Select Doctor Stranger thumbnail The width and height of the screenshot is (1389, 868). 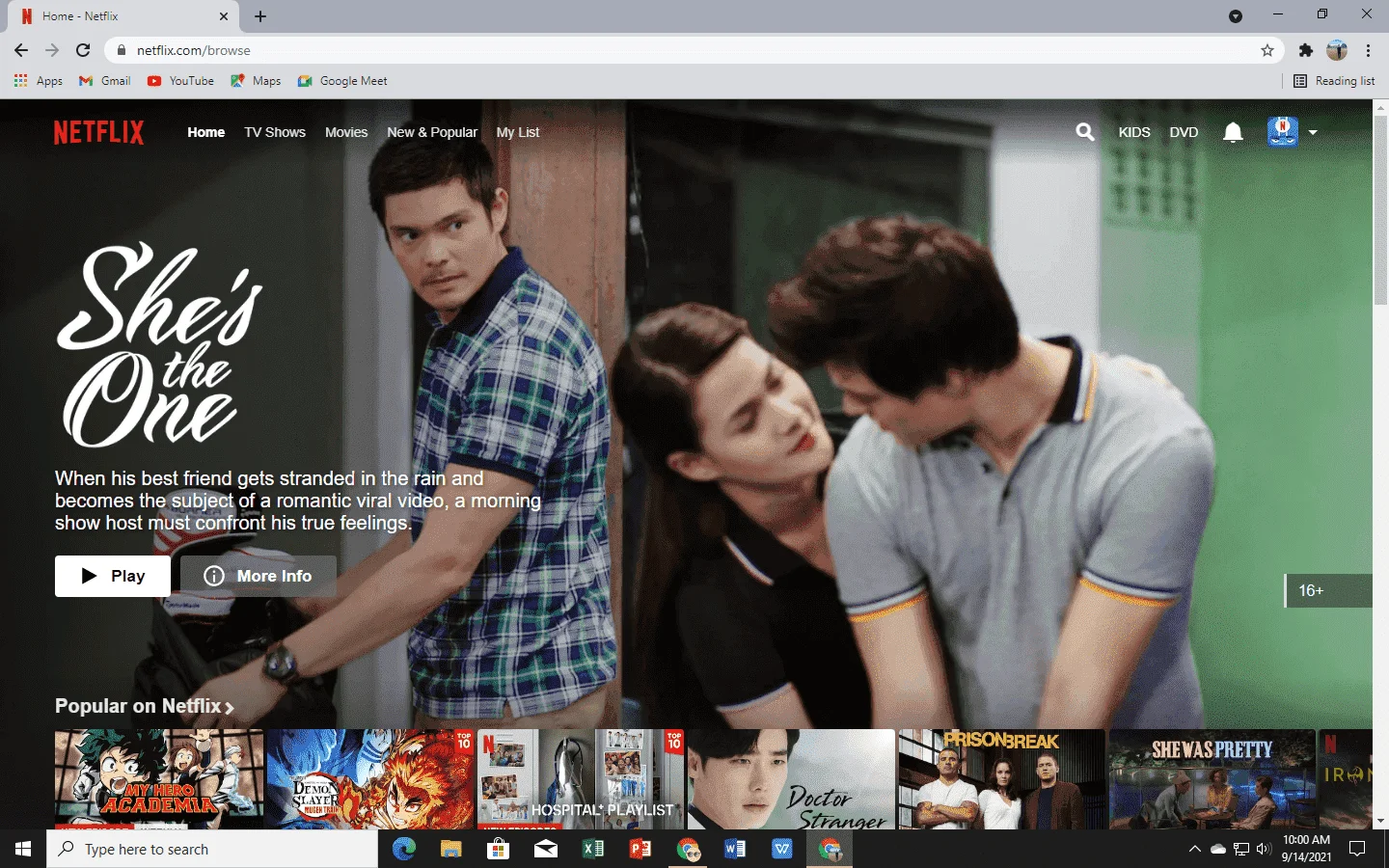point(792,779)
